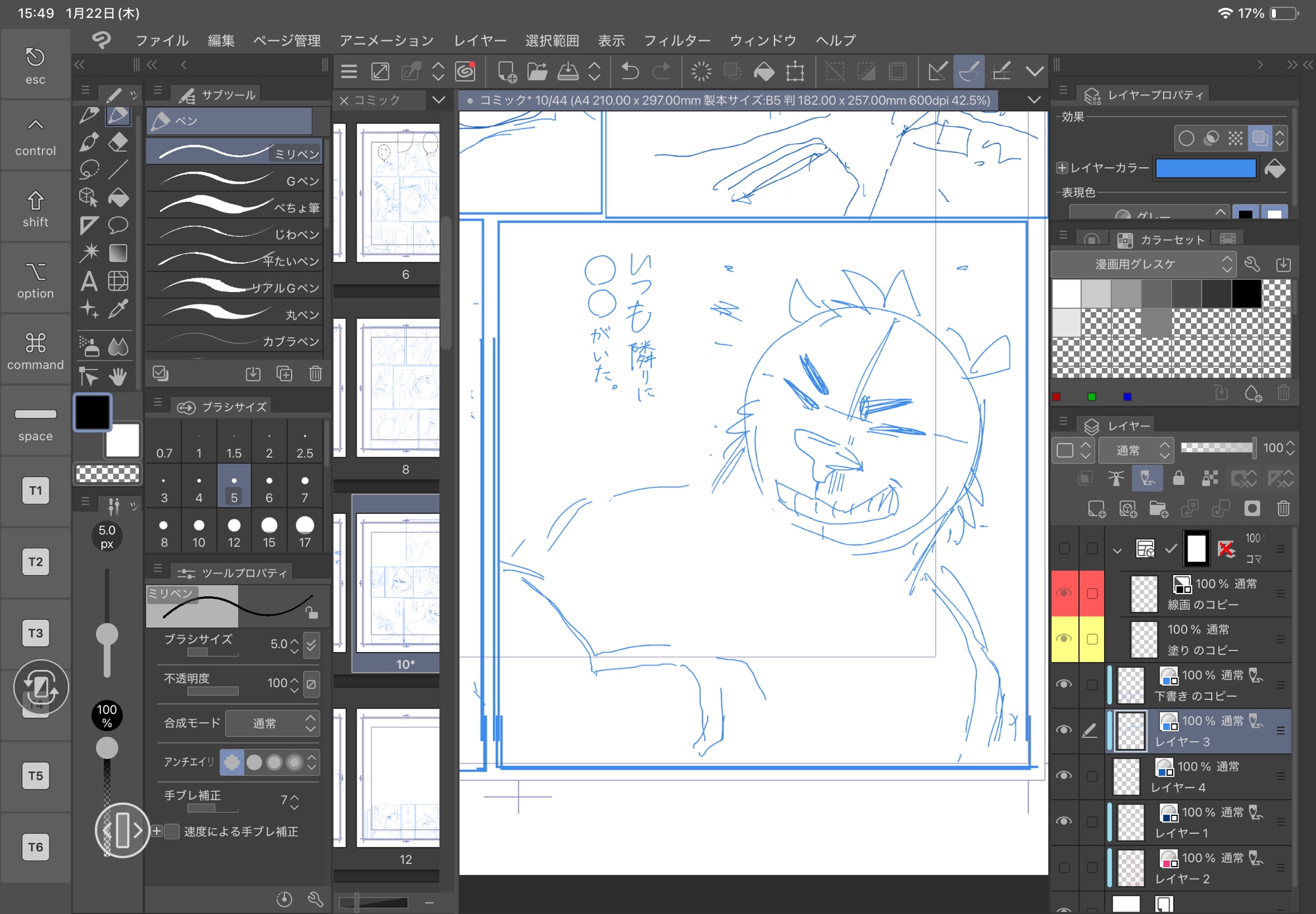Click the Lock layer icon
The image size is (1316, 914).
point(1178,478)
